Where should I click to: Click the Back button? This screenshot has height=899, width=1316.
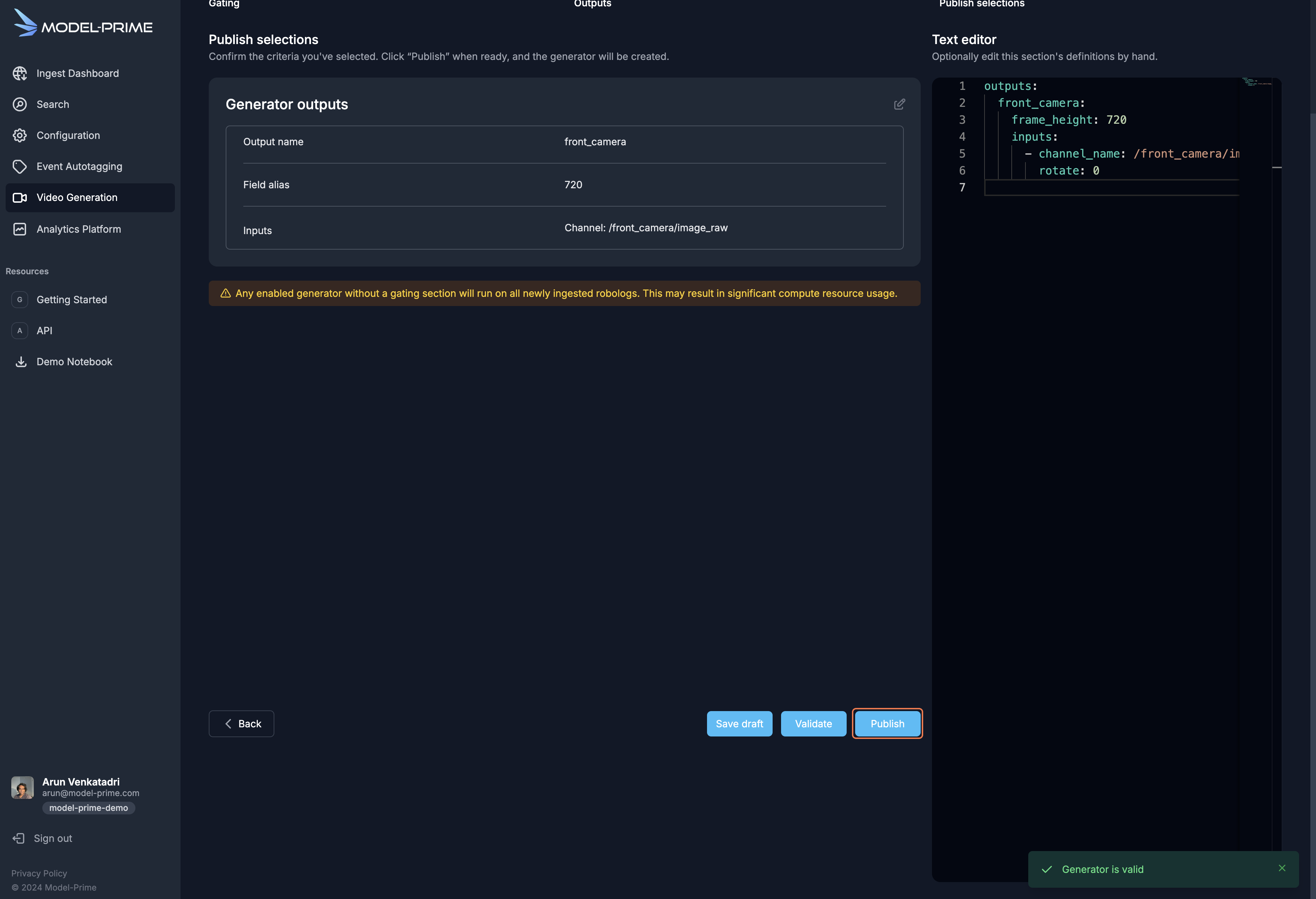click(241, 723)
